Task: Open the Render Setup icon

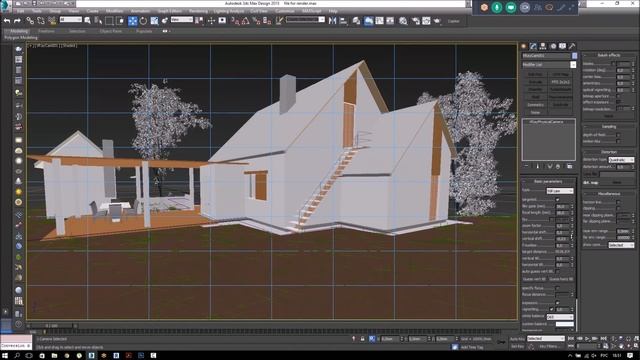Action: (416, 20)
